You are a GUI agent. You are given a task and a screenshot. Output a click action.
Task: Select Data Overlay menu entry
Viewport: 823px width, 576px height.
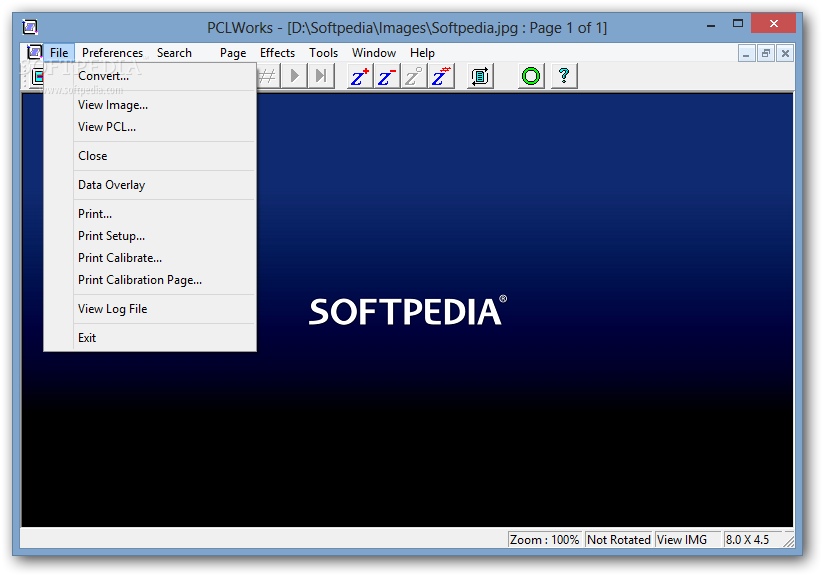pos(150,185)
